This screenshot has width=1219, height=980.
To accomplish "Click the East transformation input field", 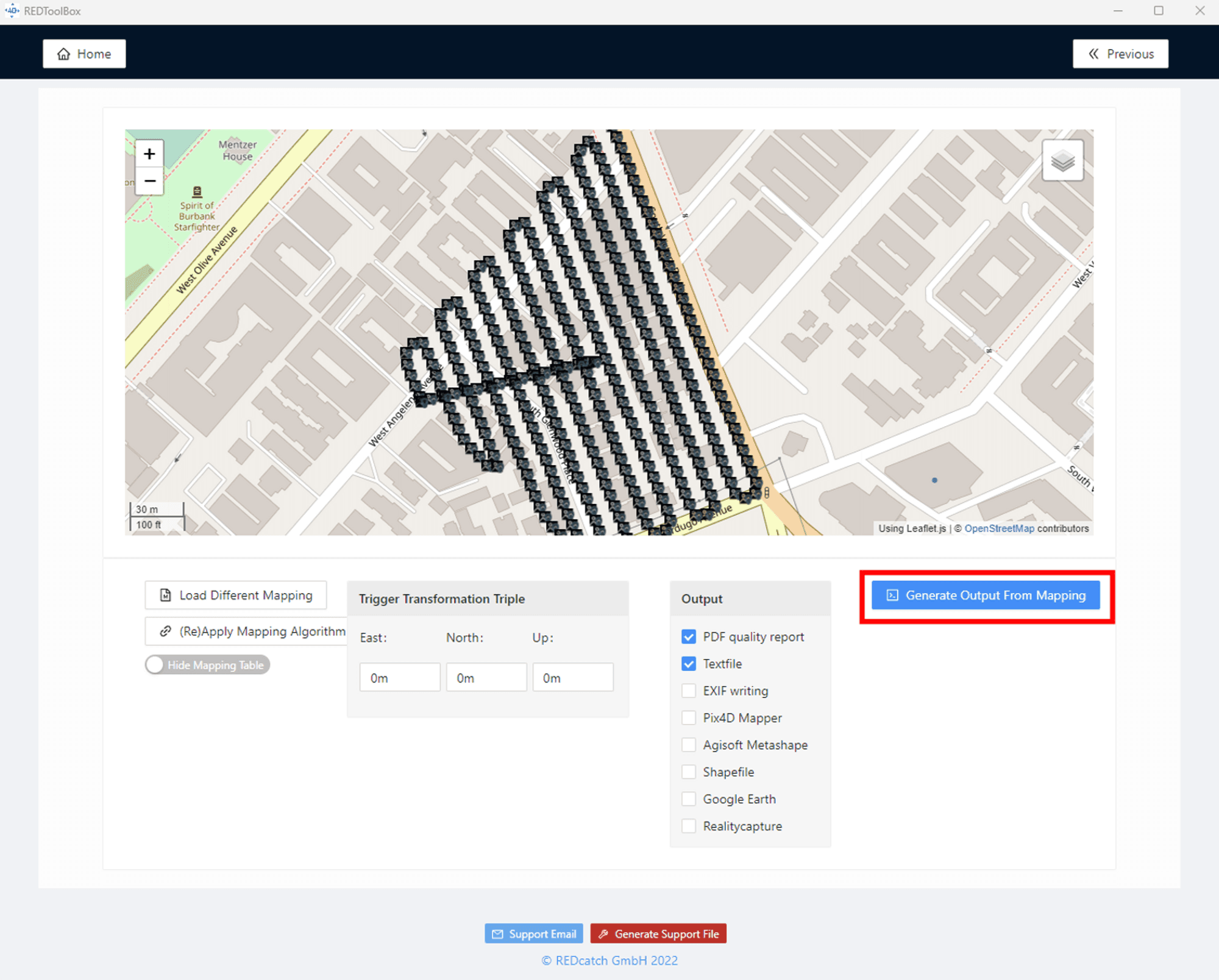I will pyautogui.click(x=399, y=676).
